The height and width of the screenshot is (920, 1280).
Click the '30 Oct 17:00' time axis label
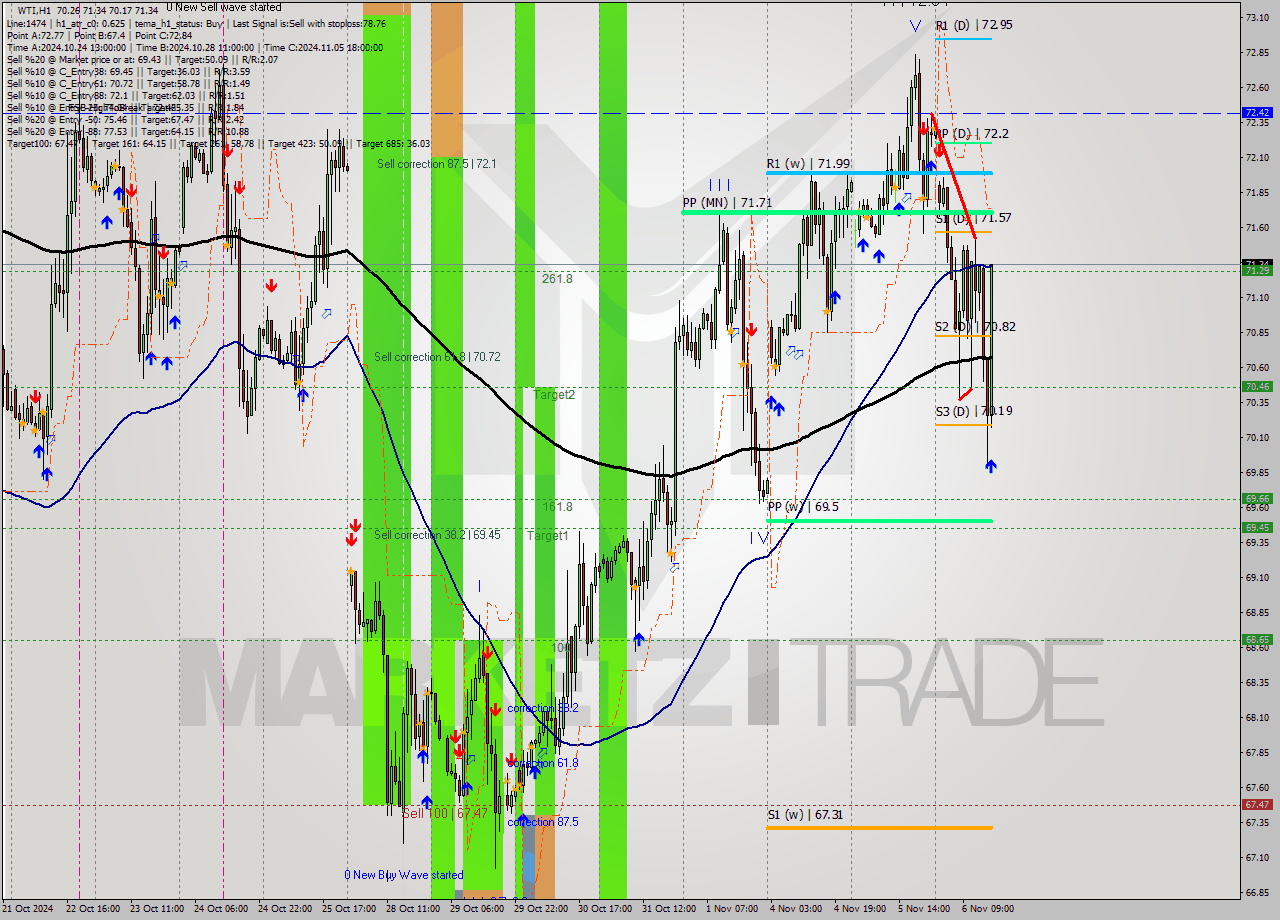pos(604,909)
